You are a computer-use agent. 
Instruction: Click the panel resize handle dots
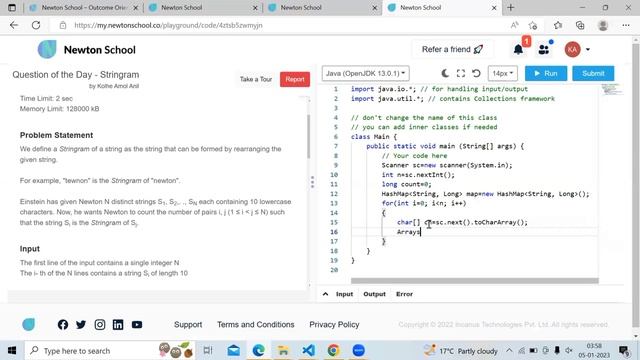[x=313, y=182]
